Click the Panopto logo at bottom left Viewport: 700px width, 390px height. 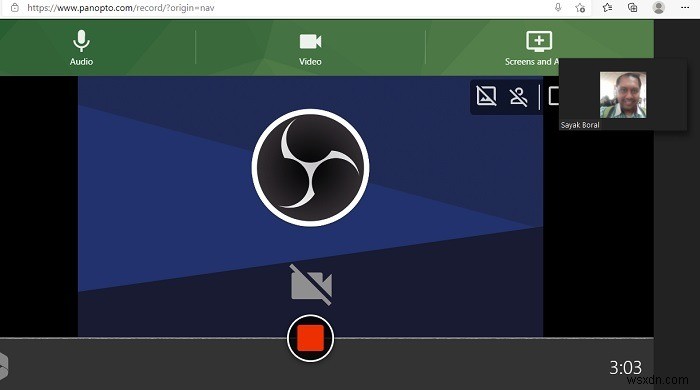click(4, 367)
